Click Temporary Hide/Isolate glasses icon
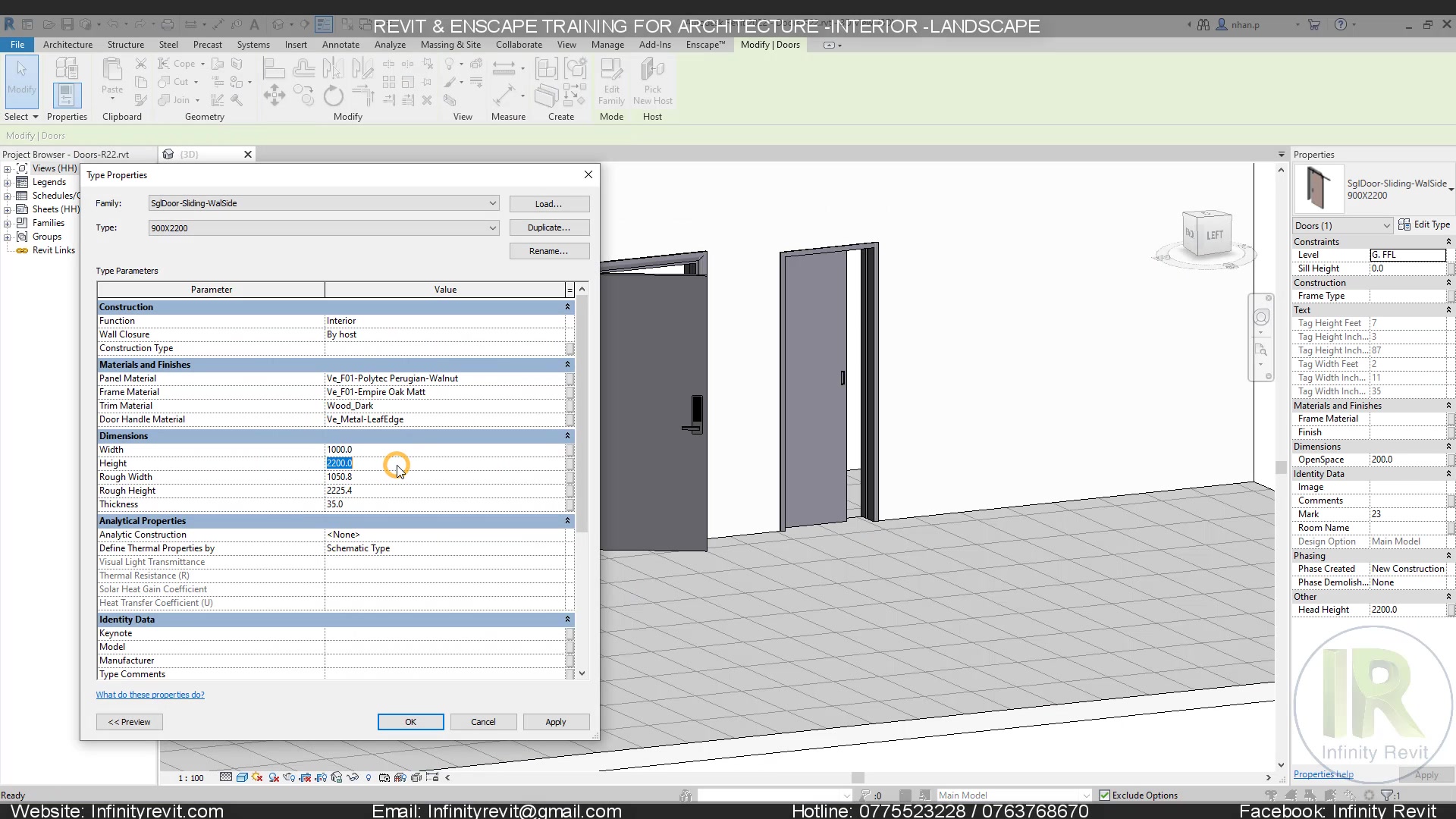1456x819 pixels. tap(353, 777)
